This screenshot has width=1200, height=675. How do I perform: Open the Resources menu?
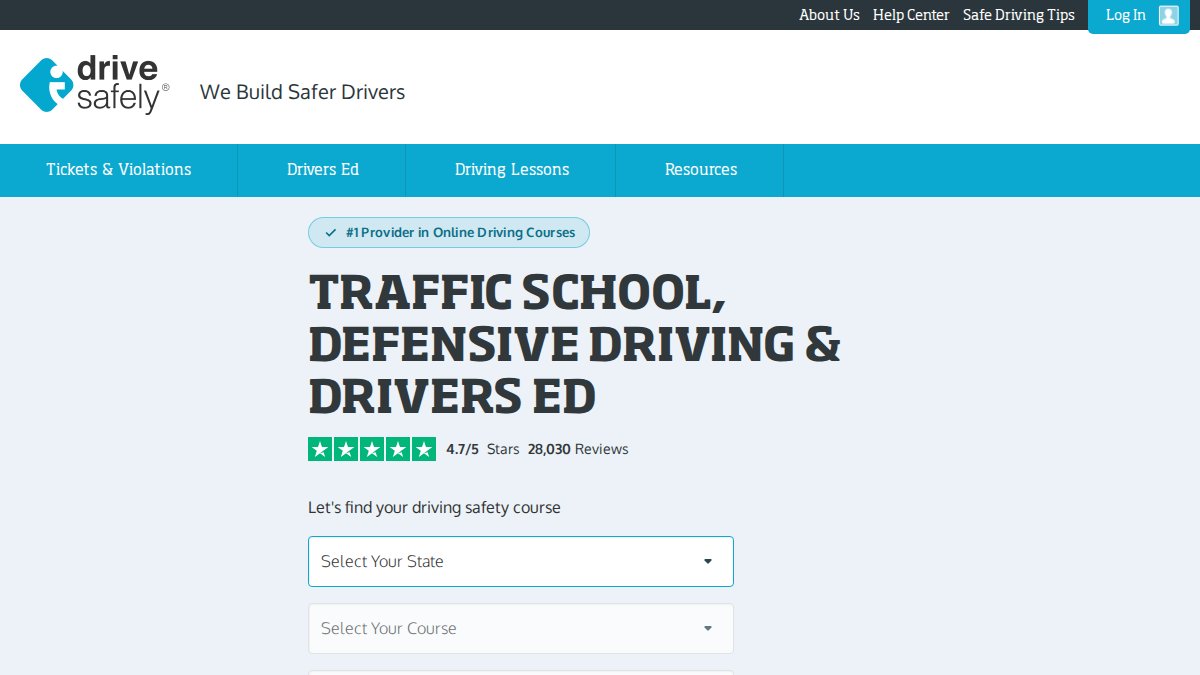click(700, 170)
